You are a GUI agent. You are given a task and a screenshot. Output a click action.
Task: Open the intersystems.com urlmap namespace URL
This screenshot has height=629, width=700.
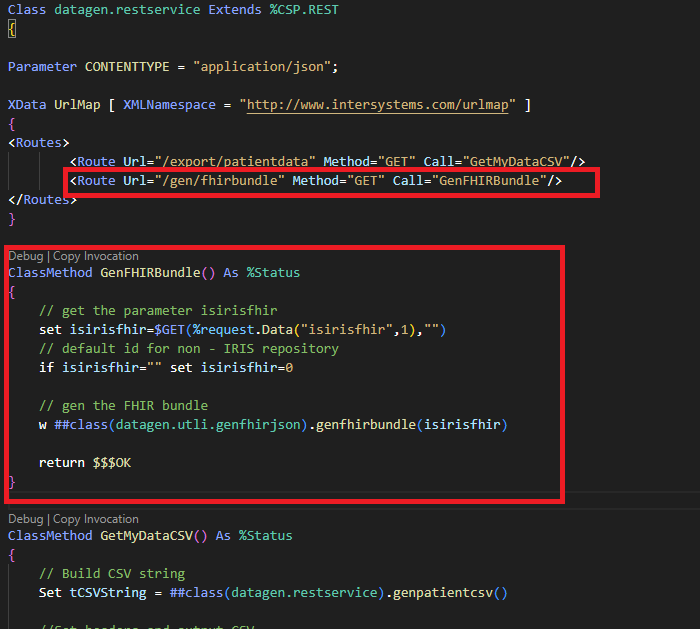(x=376, y=105)
